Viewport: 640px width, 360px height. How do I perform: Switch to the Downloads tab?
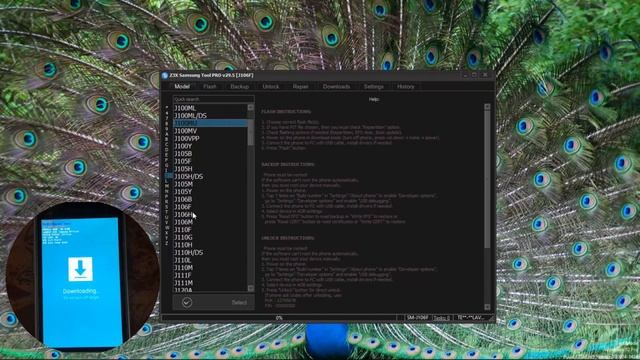336,87
